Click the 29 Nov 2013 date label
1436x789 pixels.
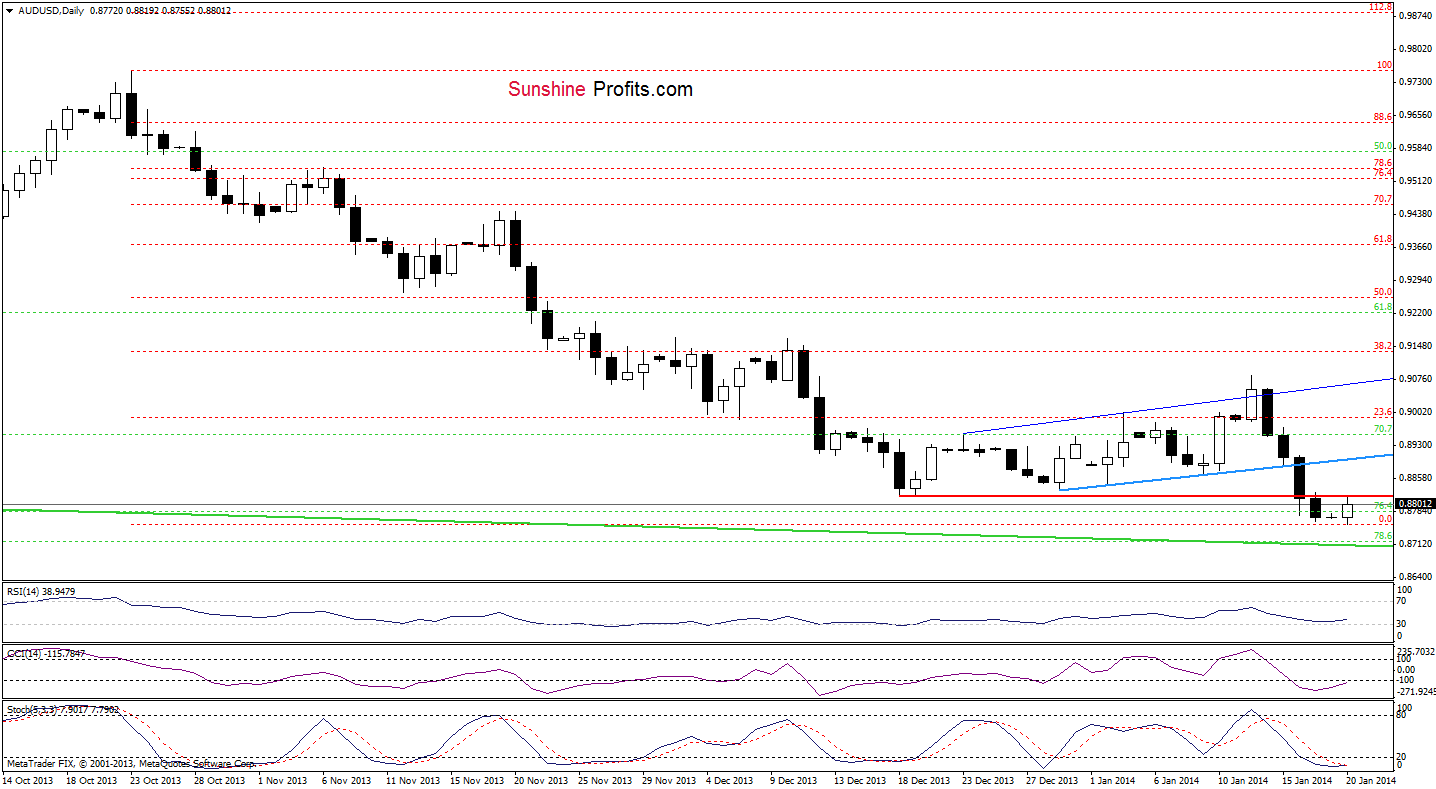tap(667, 780)
